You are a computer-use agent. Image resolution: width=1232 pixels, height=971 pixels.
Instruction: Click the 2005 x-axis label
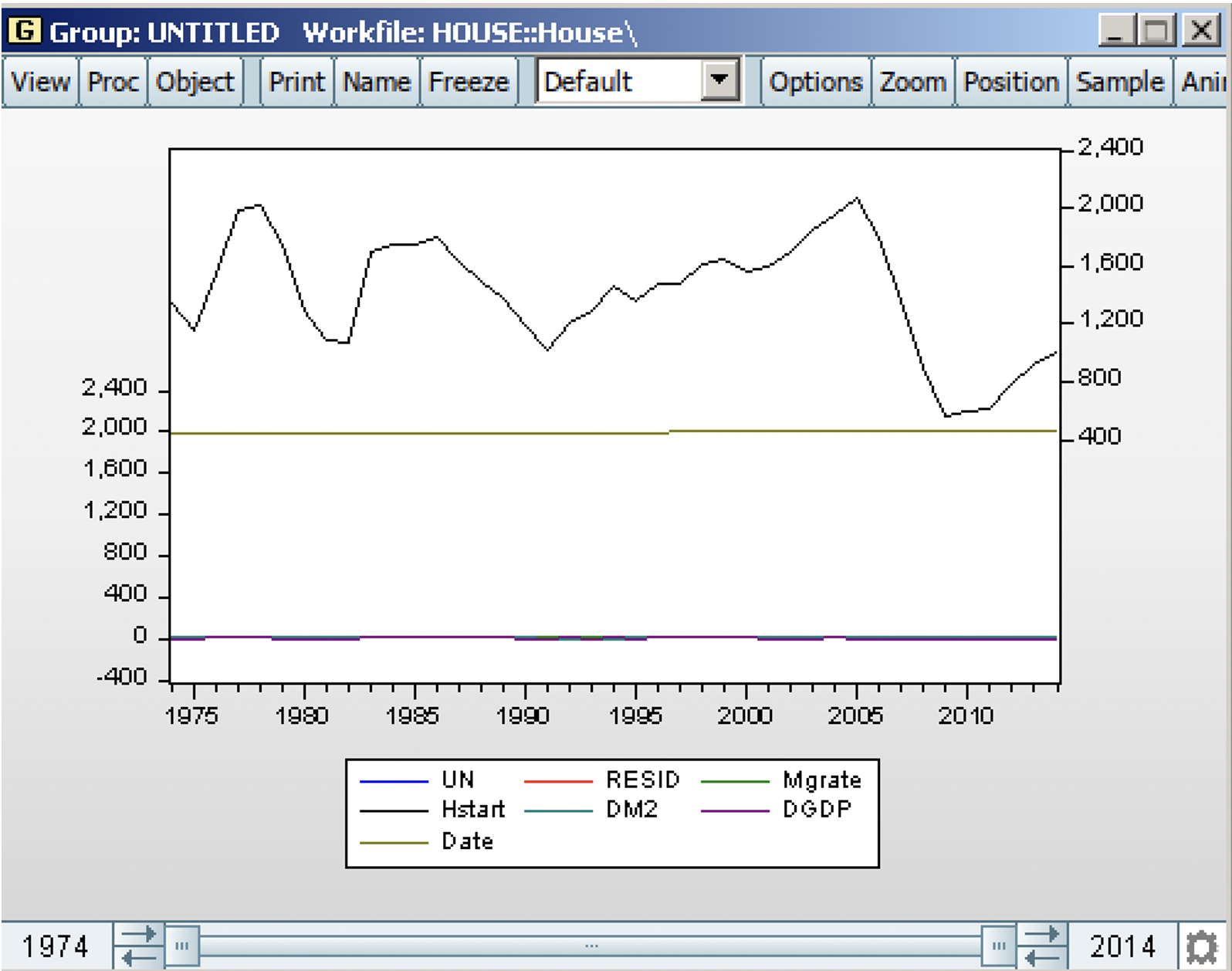[855, 716]
